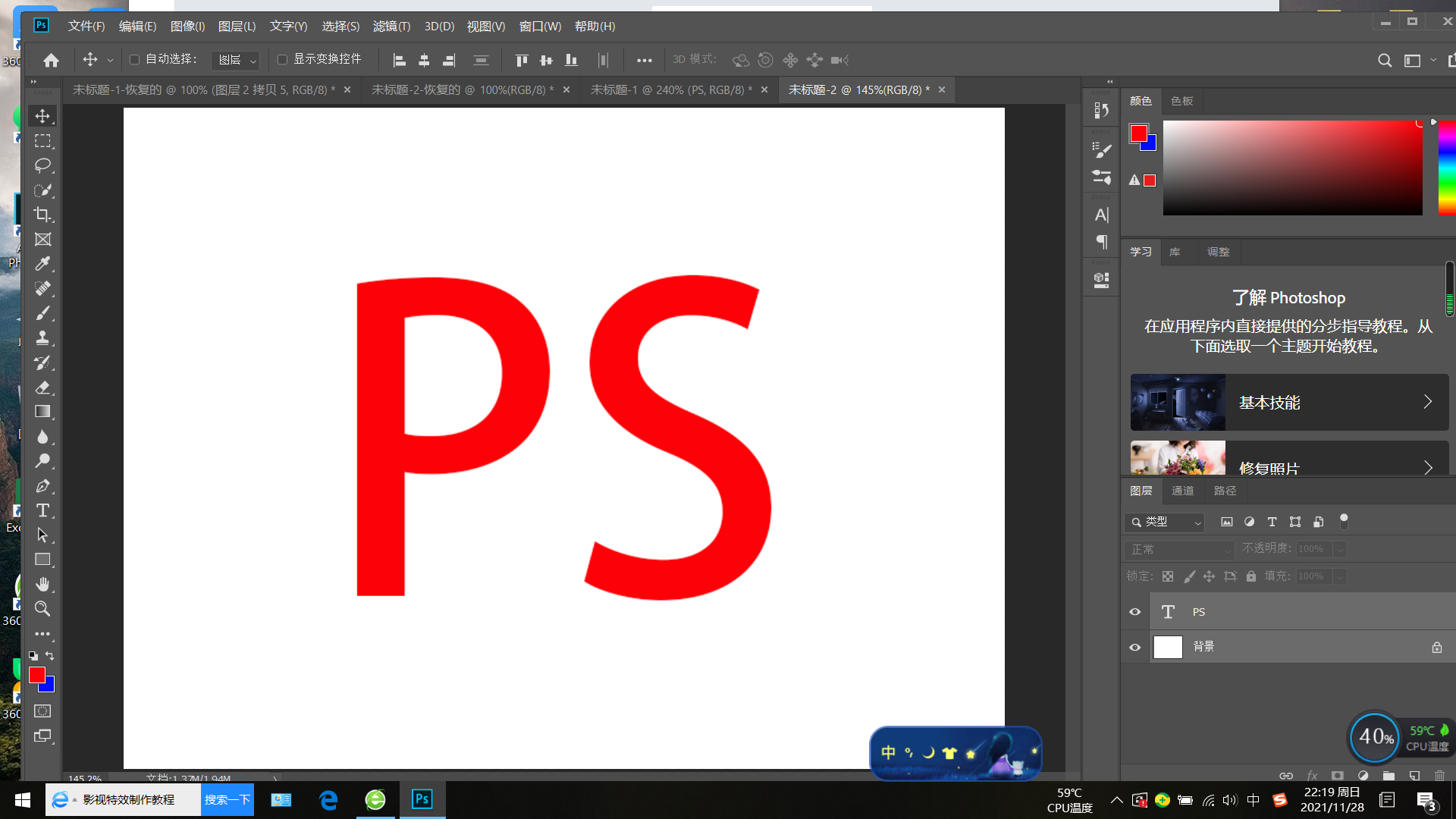Select the Zoom tool
This screenshot has width=1456, height=819.
pos(42,609)
